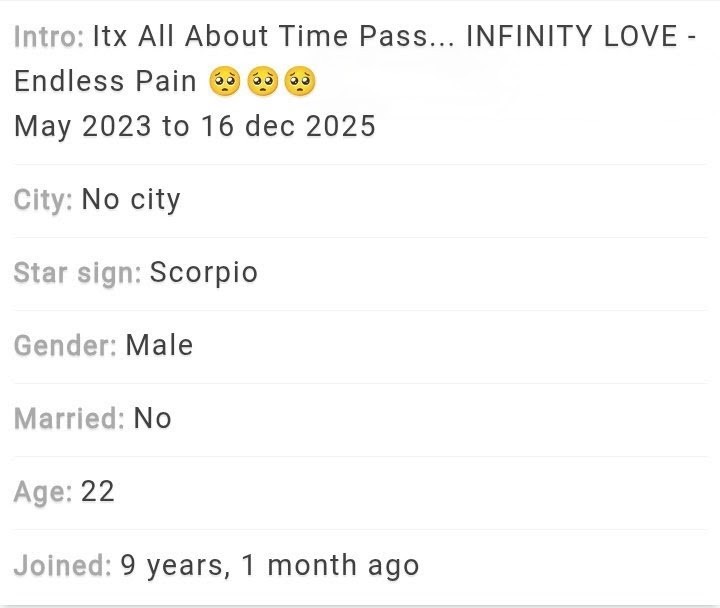The width and height of the screenshot is (720, 608).
Task: Click the second pleading face emoji
Action: (262, 81)
